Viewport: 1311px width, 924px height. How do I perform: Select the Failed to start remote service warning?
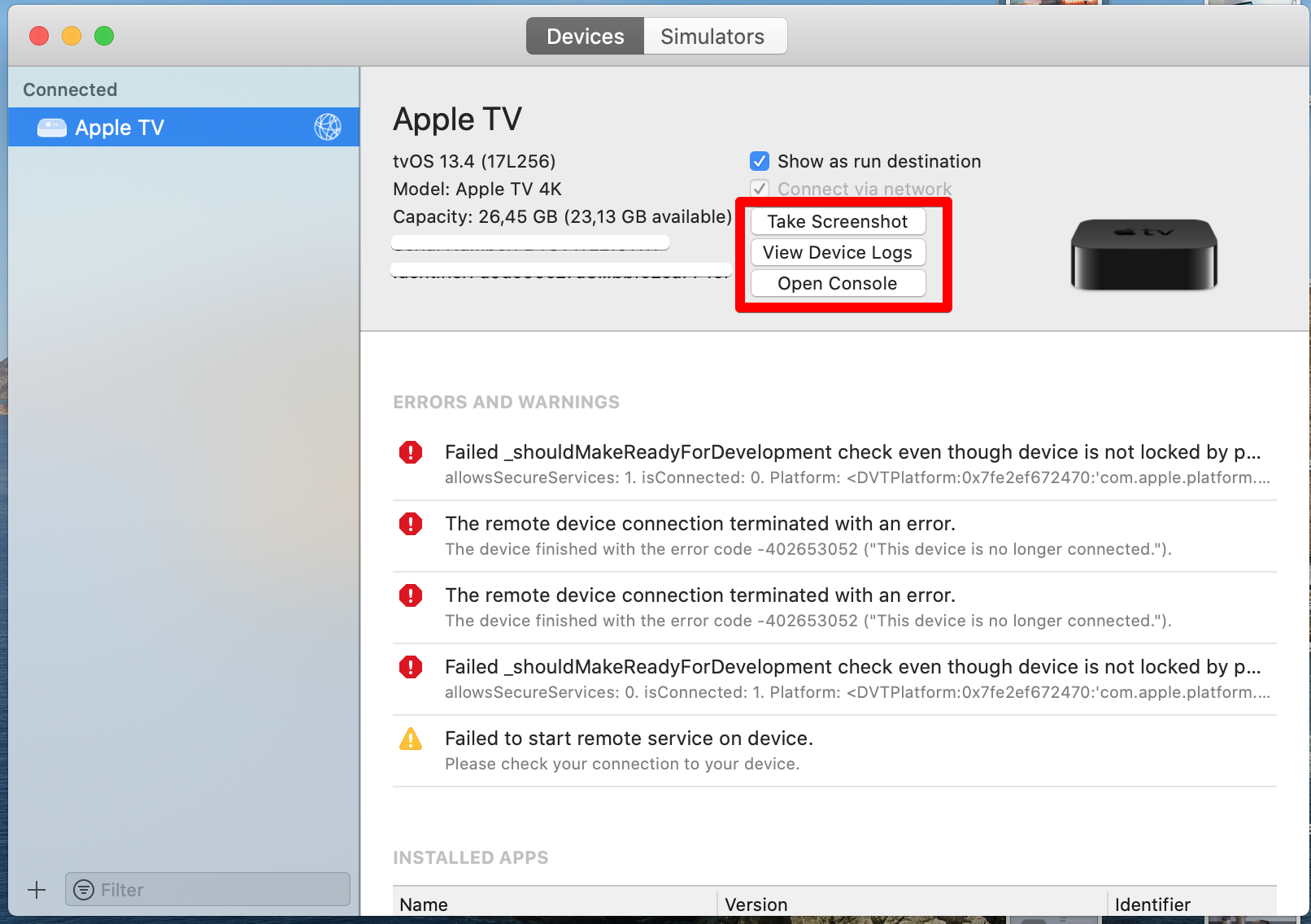point(834,751)
